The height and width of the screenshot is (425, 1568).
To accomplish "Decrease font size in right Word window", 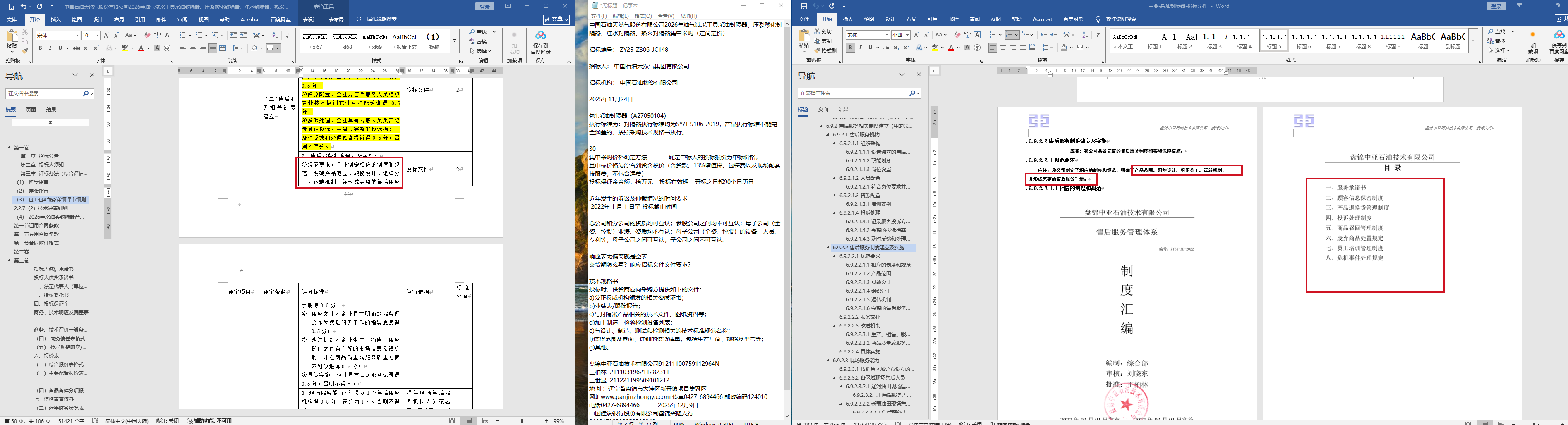I will coord(926,35).
